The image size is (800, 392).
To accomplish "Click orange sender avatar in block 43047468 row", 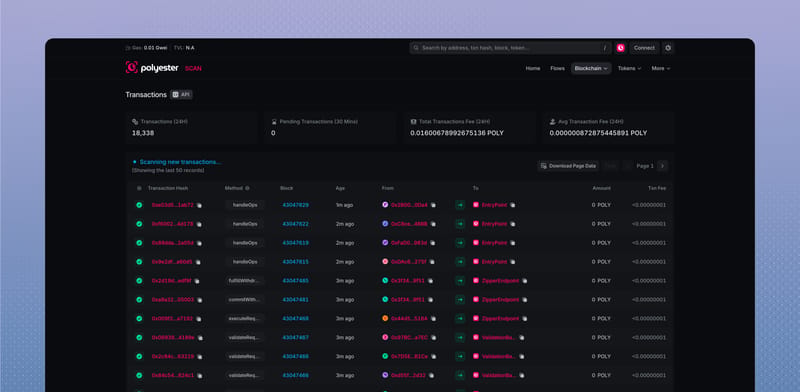I will (x=385, y=318).
